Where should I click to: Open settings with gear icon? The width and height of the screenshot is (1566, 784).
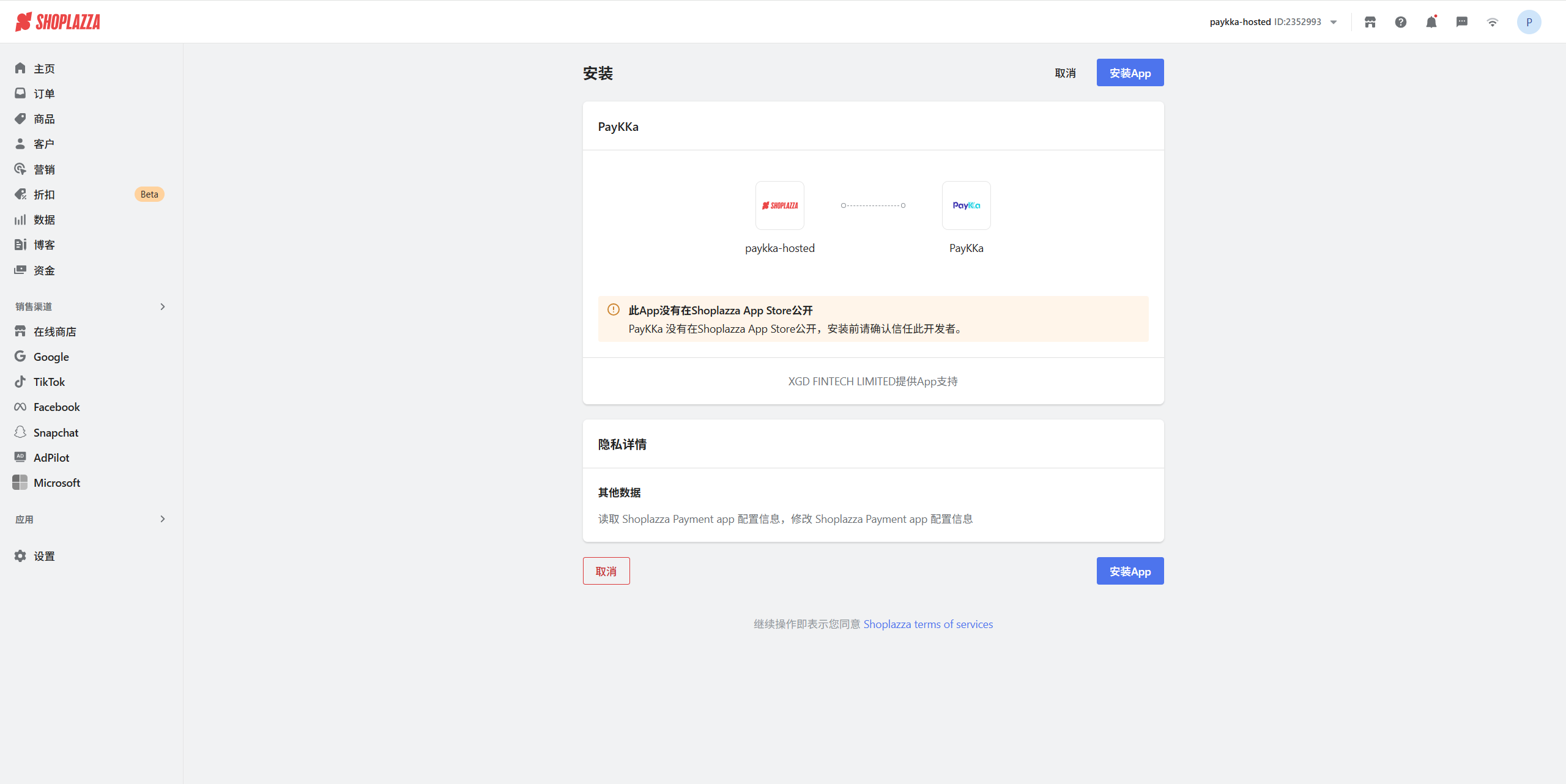tap(43, 557)
